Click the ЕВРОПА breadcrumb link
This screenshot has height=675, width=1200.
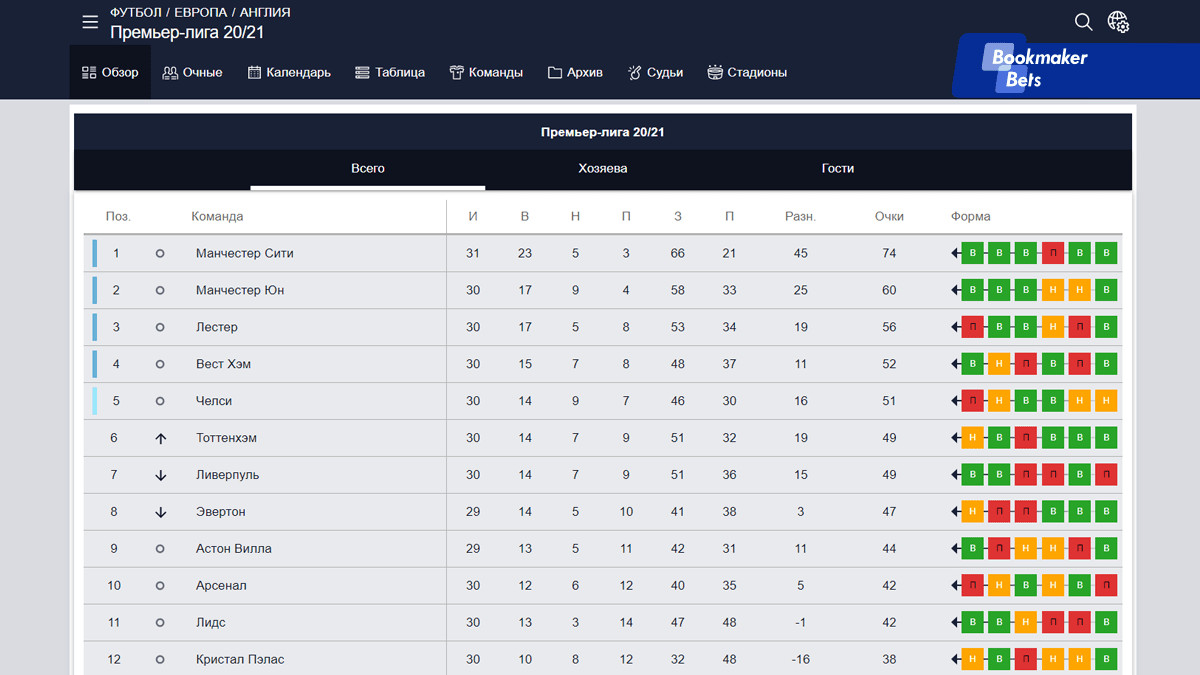tap(201, 13)
